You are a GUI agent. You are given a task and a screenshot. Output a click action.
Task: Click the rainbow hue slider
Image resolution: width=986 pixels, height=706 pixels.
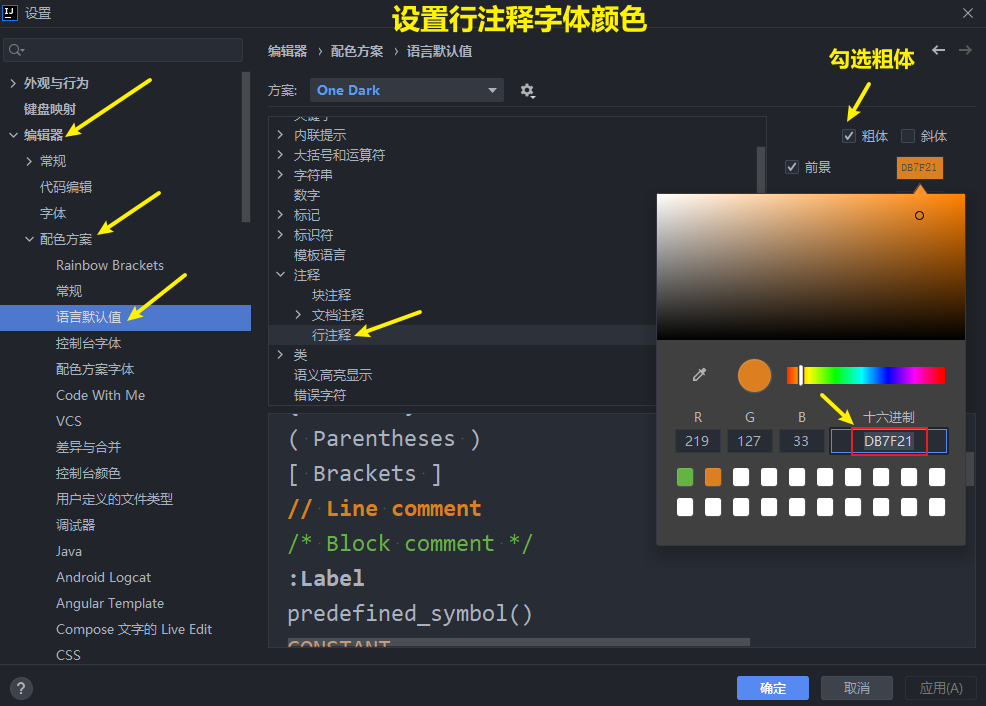coord(866,375)
